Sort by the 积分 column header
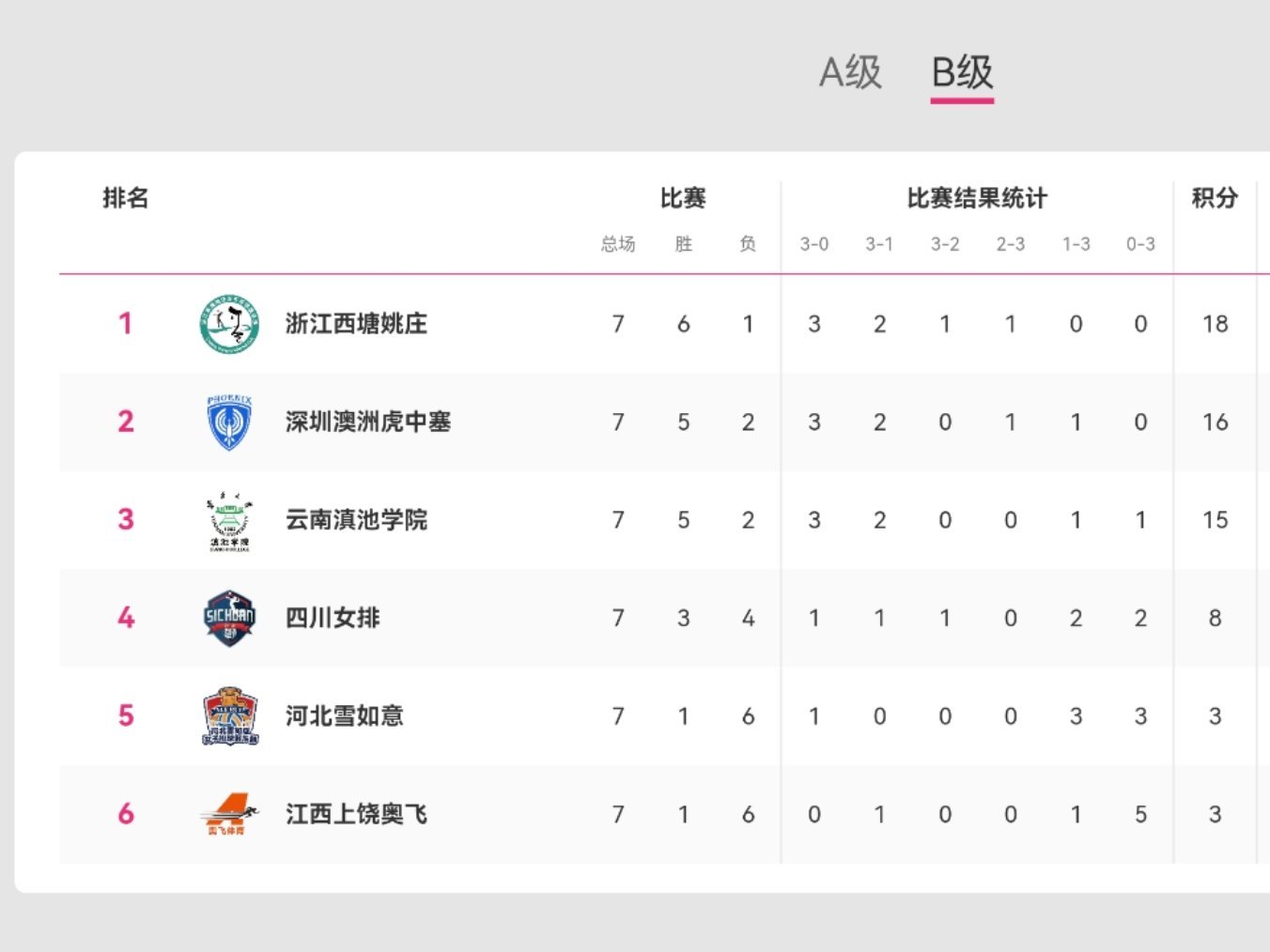The image size is (1270, 952). tap(1216, 198)
